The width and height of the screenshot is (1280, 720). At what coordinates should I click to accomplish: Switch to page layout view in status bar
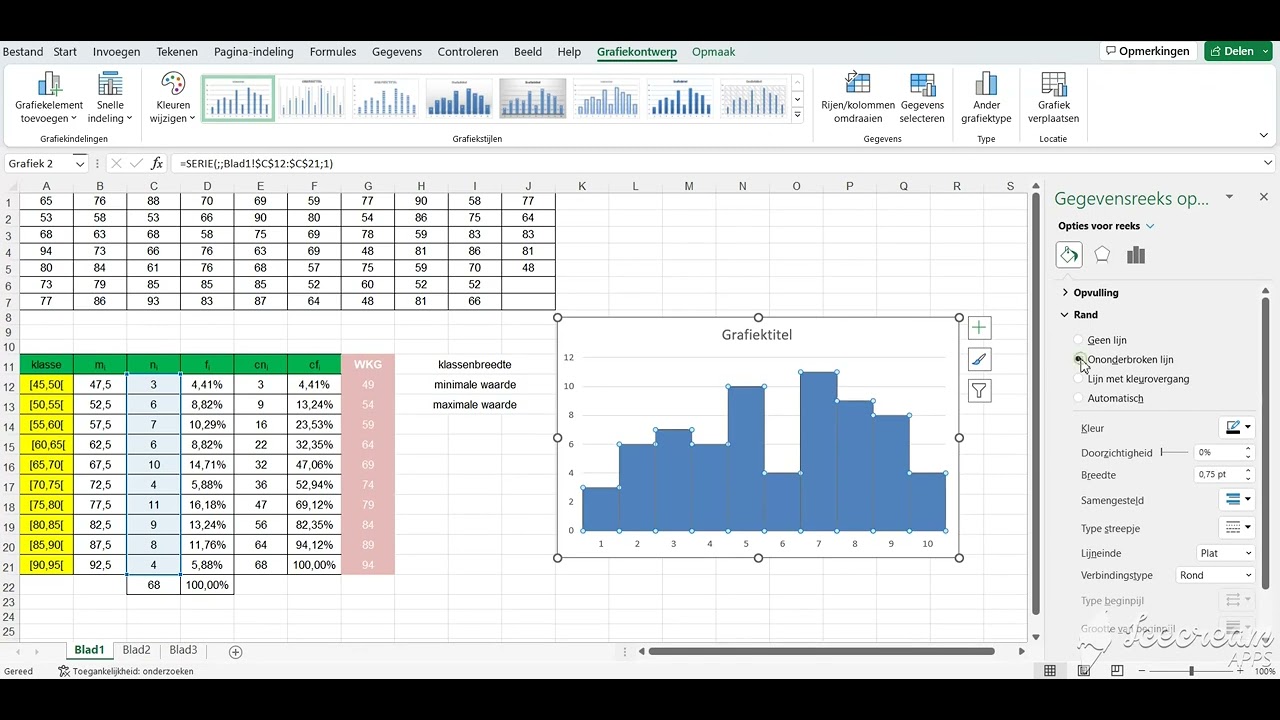click(1084, 671)
